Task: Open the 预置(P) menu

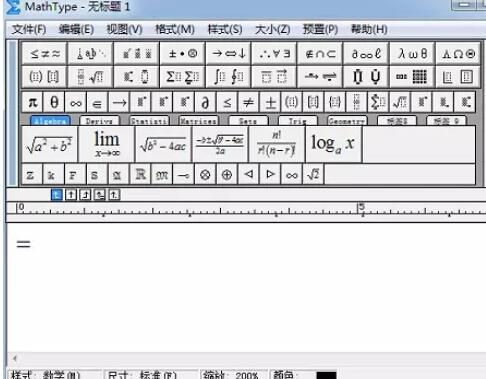Action: coord(320,29)
